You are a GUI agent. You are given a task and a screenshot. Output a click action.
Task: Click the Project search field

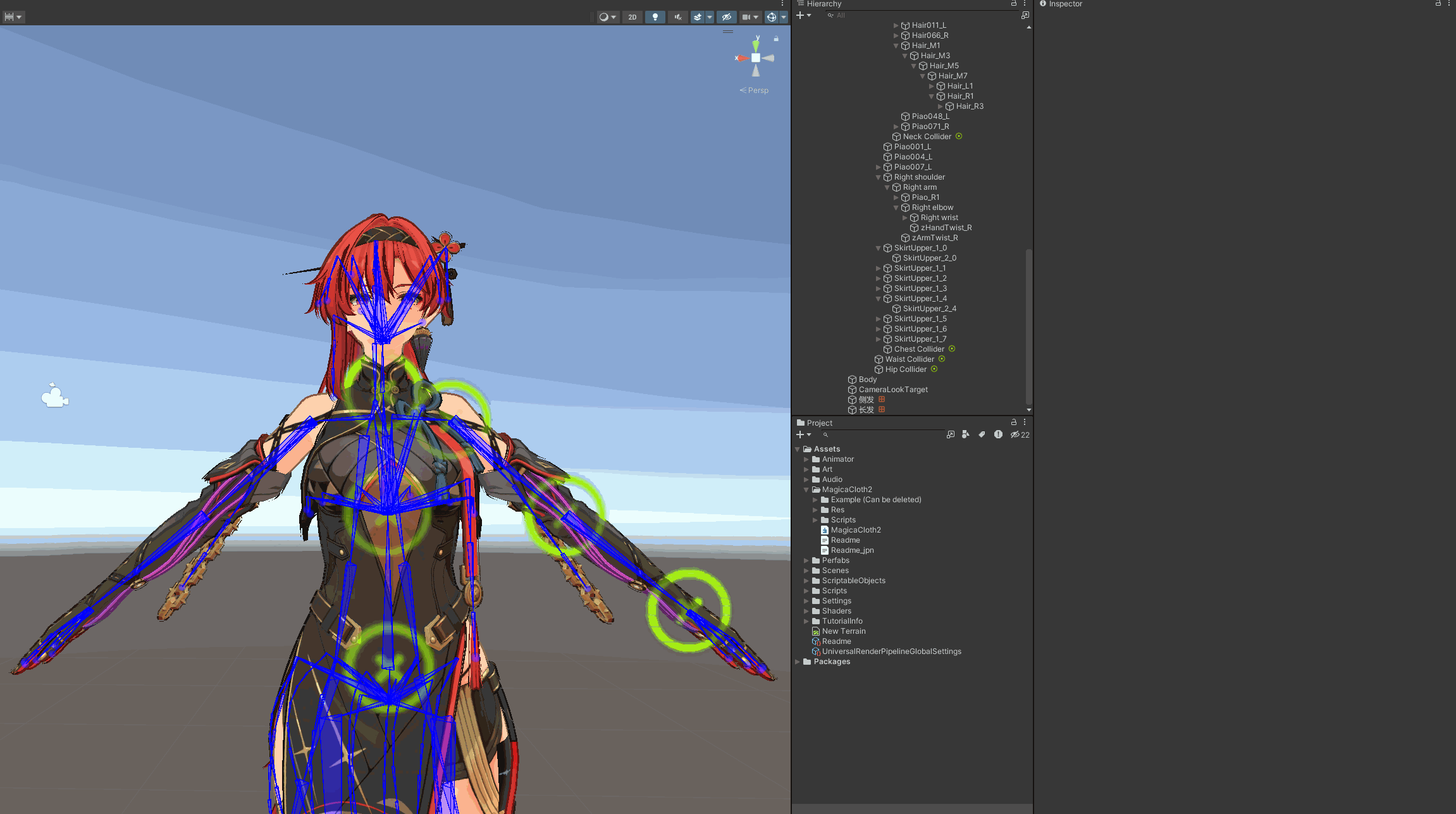(x=883, y=435)
